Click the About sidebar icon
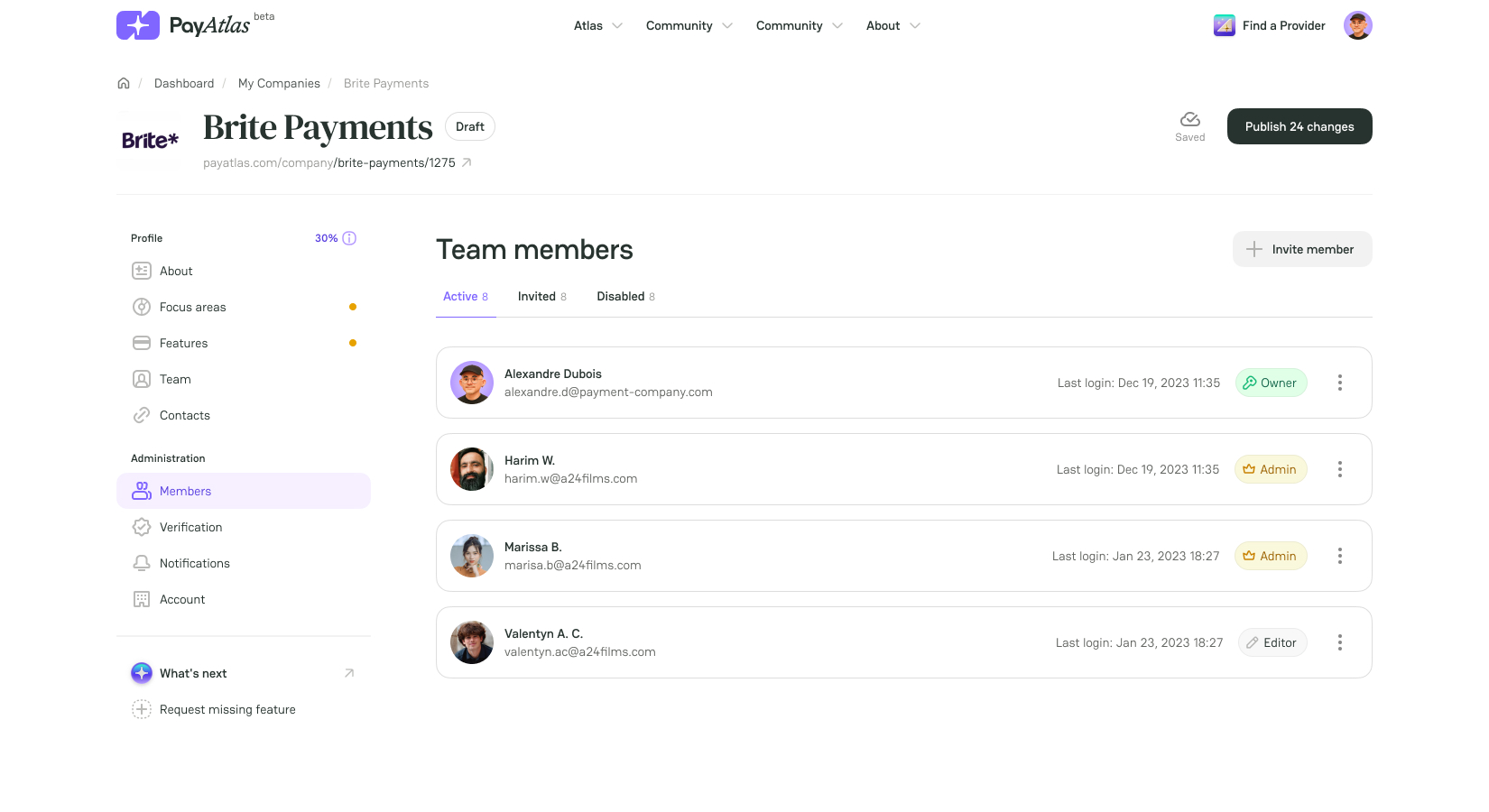This screenshot has width=1489, height=812. (x=142, y=271)
